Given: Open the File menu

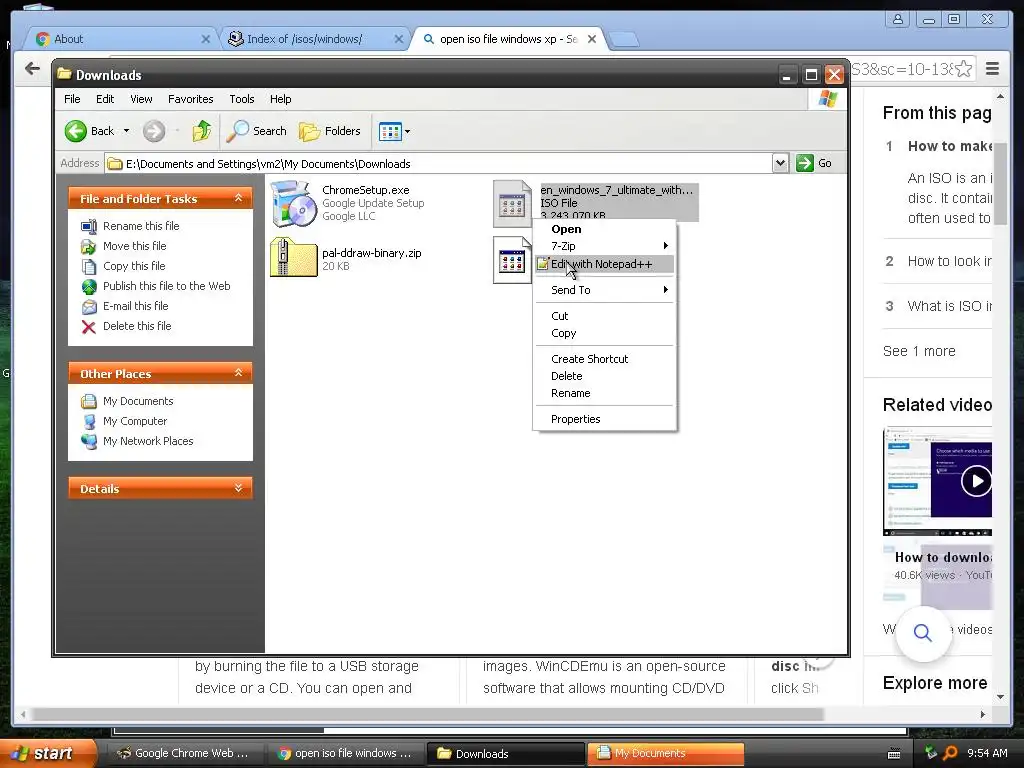Looking at the screenshot, I should (x=72, y=99).
